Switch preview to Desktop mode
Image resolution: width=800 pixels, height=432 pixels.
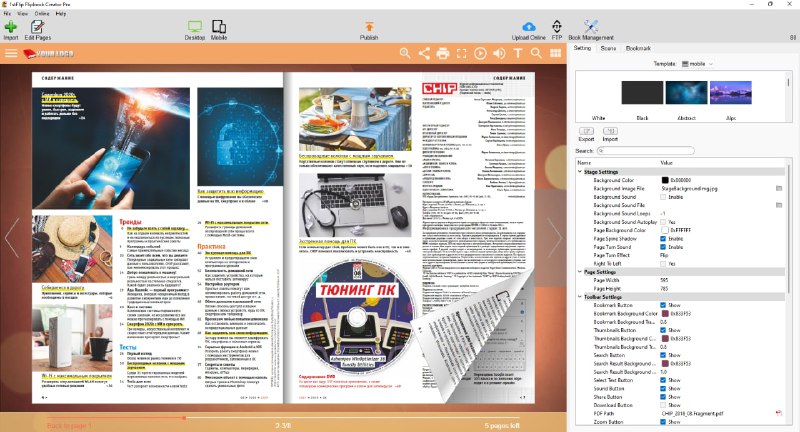point(194,30)
